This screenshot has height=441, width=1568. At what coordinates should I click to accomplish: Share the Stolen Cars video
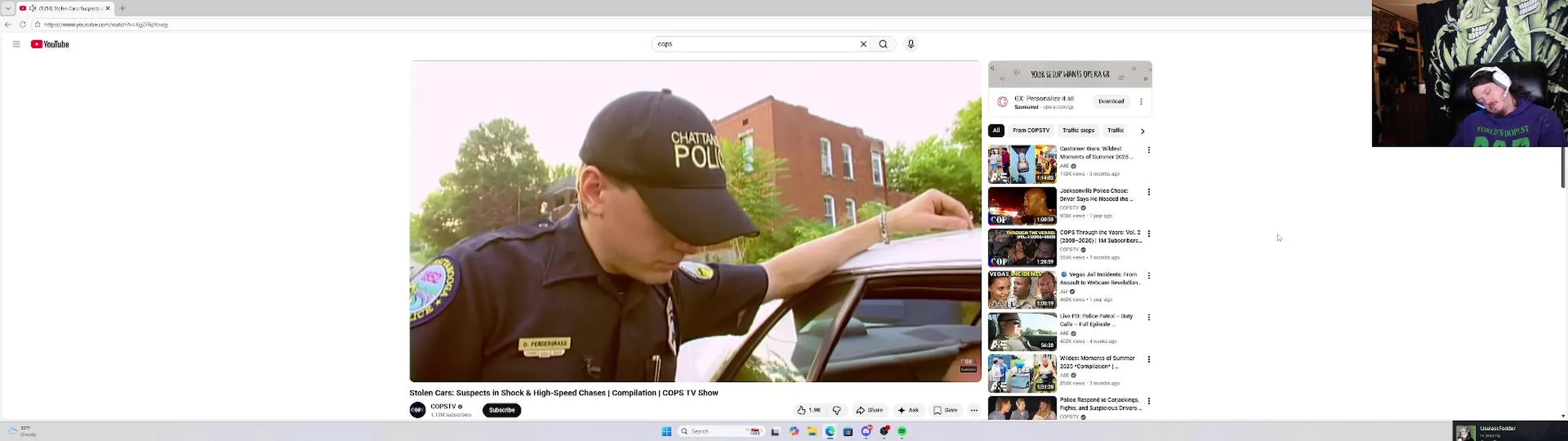(x=870, y=410)
